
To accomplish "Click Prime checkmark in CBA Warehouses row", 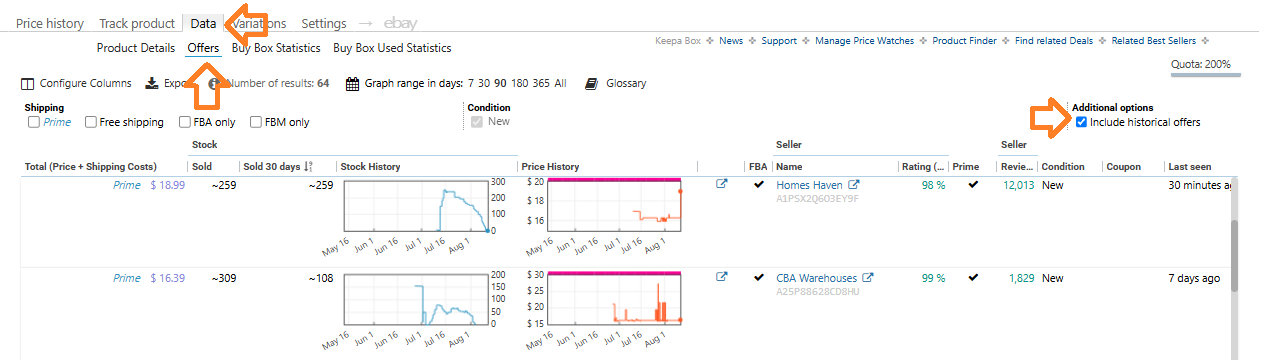I will pyautogui.click(x=974, y=278).
